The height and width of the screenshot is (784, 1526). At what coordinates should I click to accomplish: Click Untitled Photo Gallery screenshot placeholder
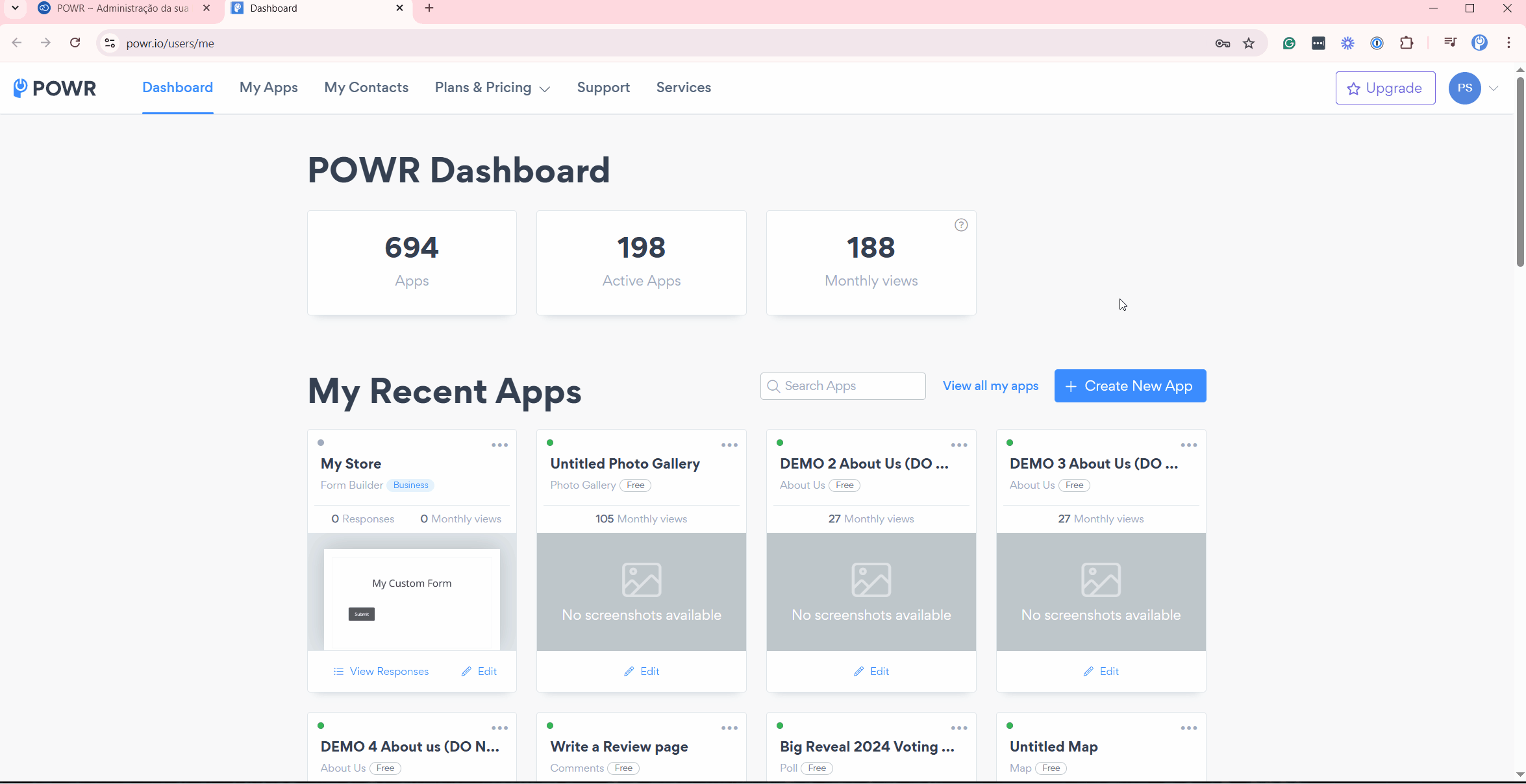[x=642, y=592]
